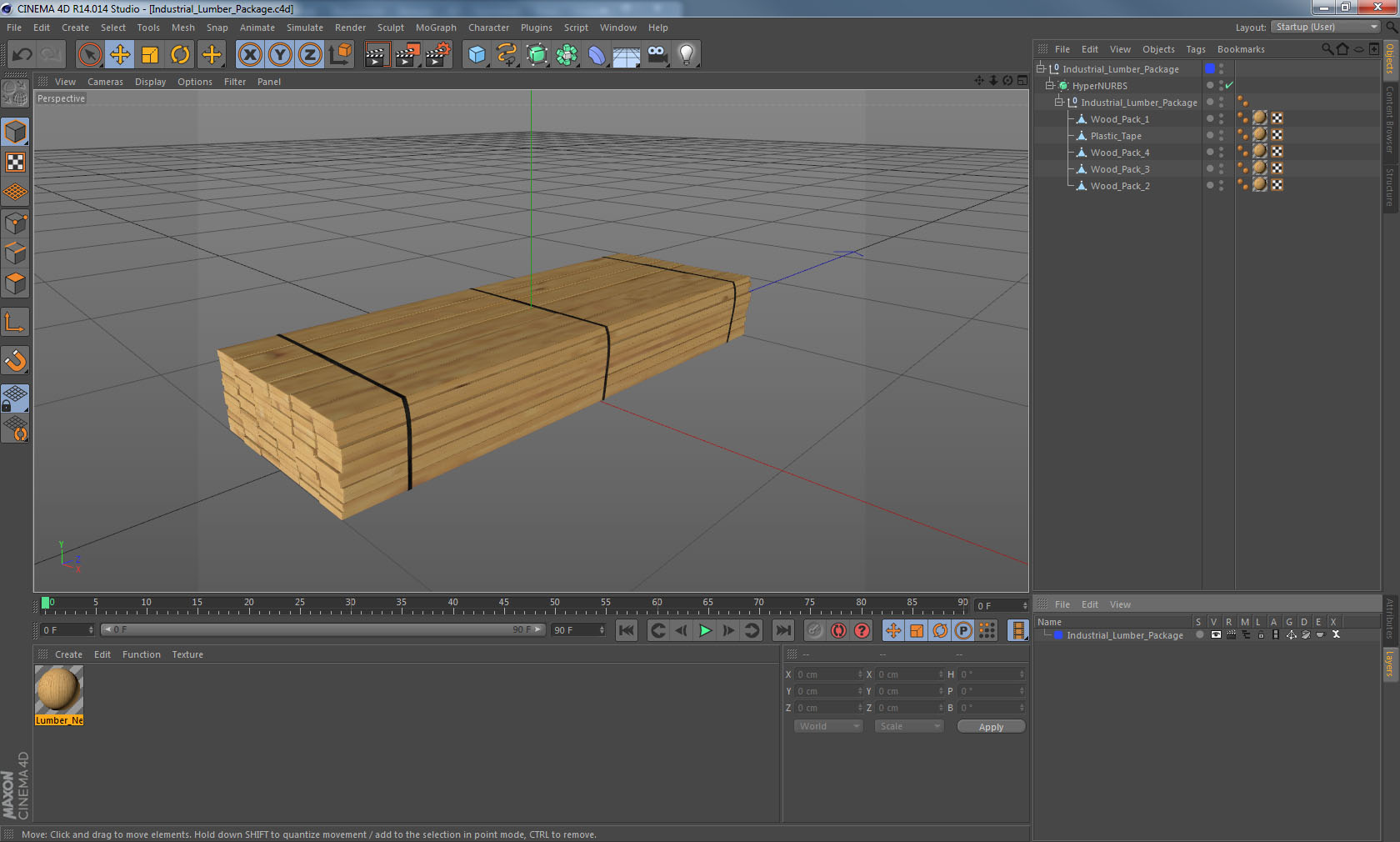Screen dimensions: 1400x842
Task: Add a Cube primitive object
Action: 477,55
